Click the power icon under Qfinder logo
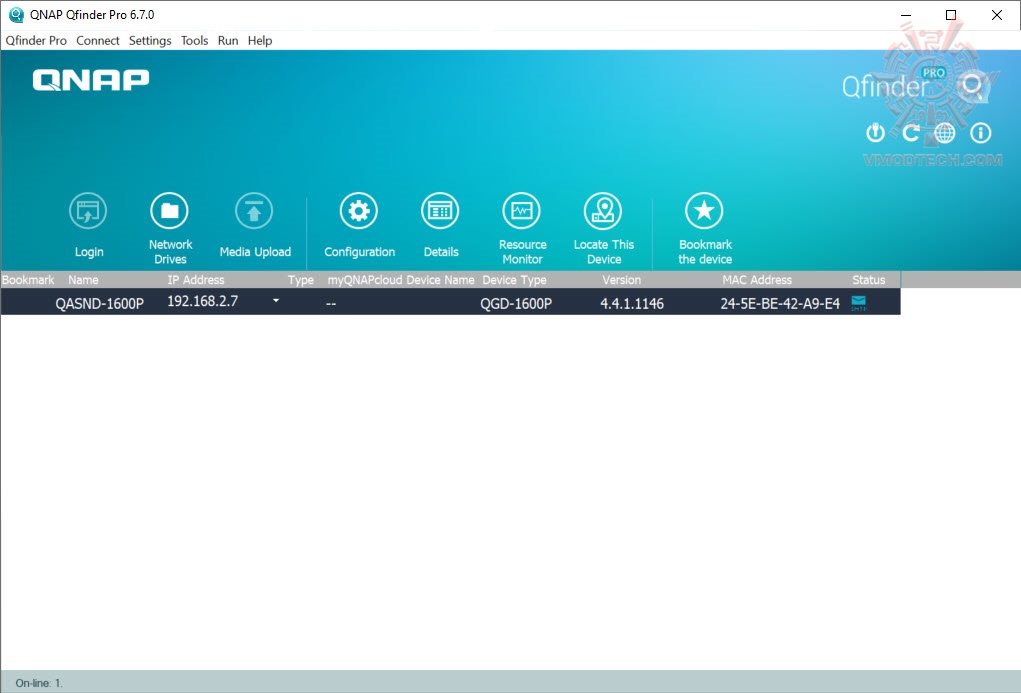 click(x=875, y=133)
